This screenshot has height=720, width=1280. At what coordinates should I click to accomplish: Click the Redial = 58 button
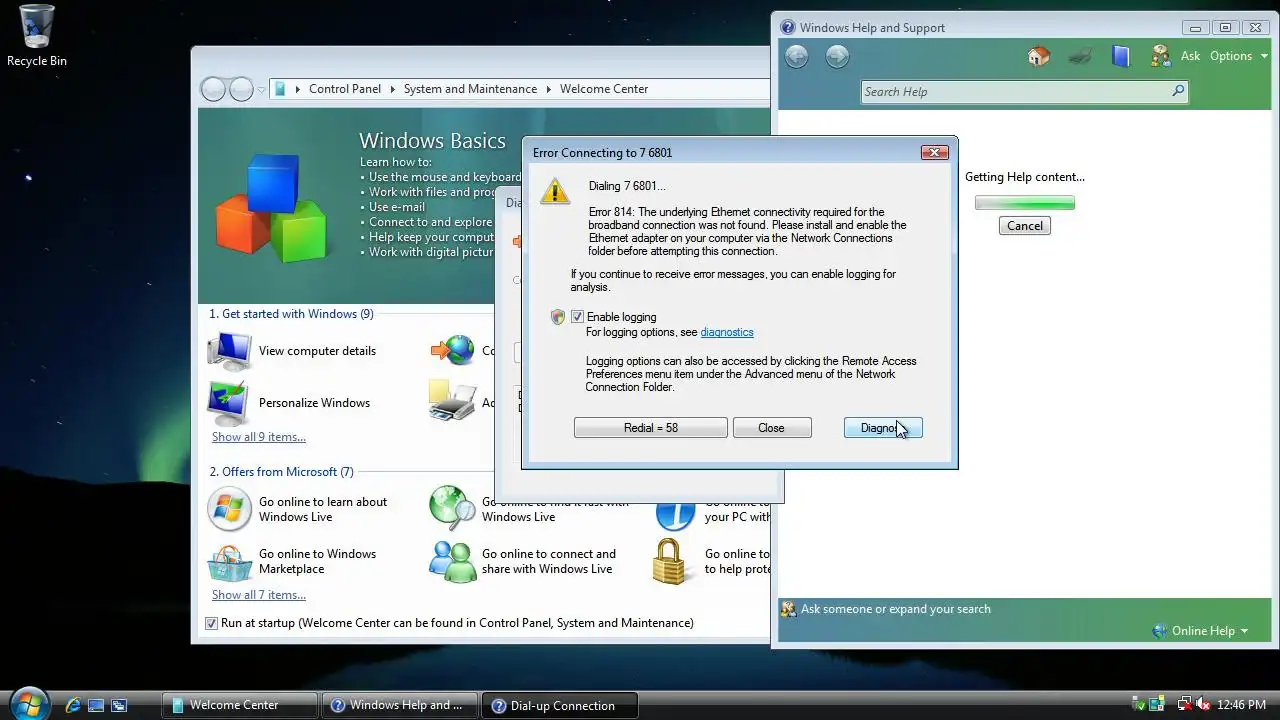click(651, 428)
